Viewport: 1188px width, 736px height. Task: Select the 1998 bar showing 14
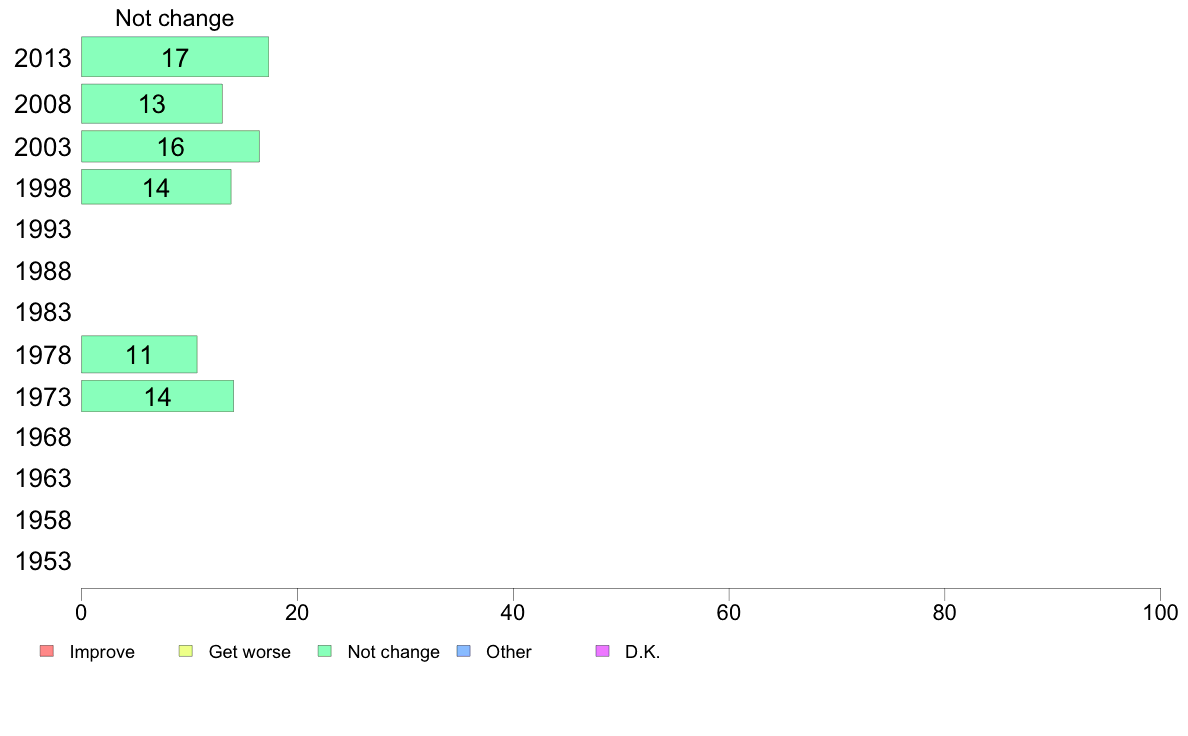[156, 187]
